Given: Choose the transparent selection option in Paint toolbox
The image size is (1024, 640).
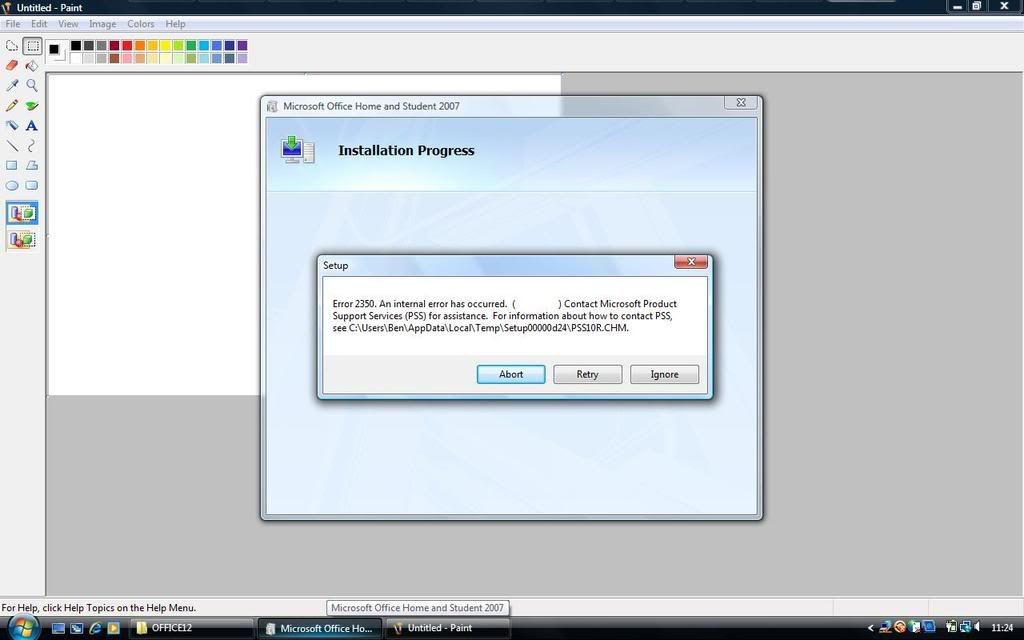Looking at the screenshot, I should pyautogui.click(x=22, y=240).
